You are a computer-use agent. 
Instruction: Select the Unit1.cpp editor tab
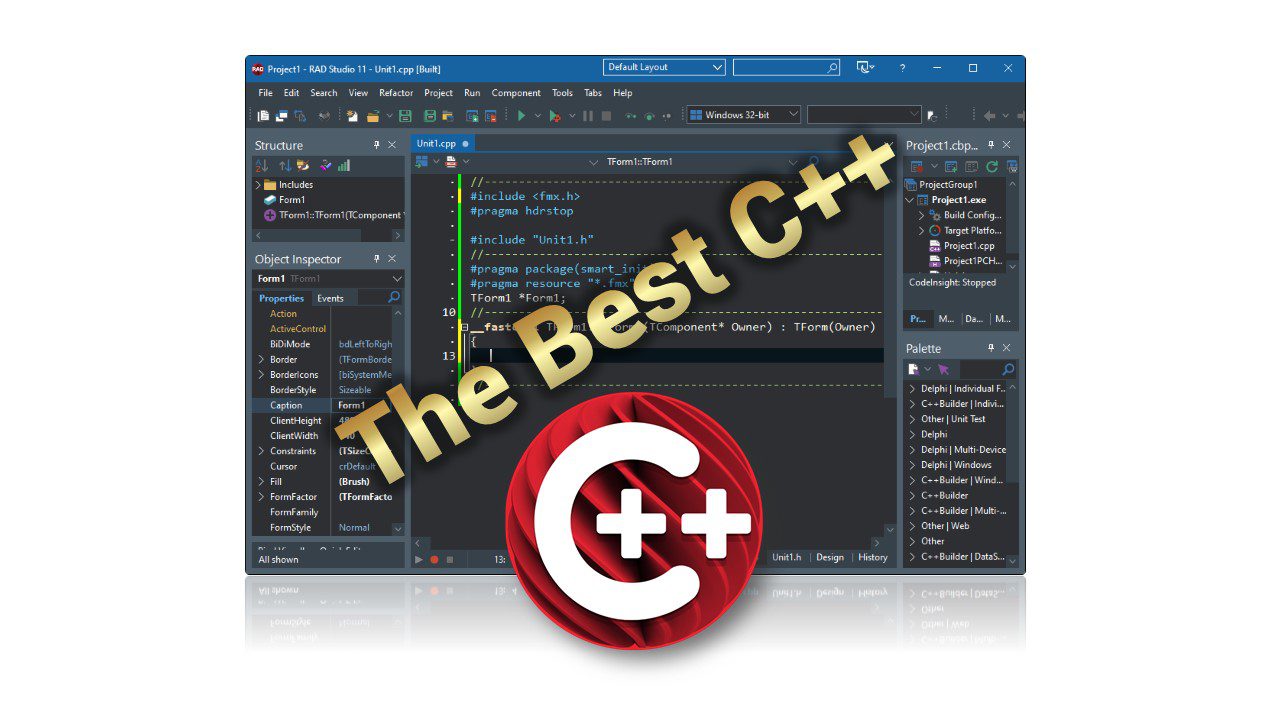442,144
